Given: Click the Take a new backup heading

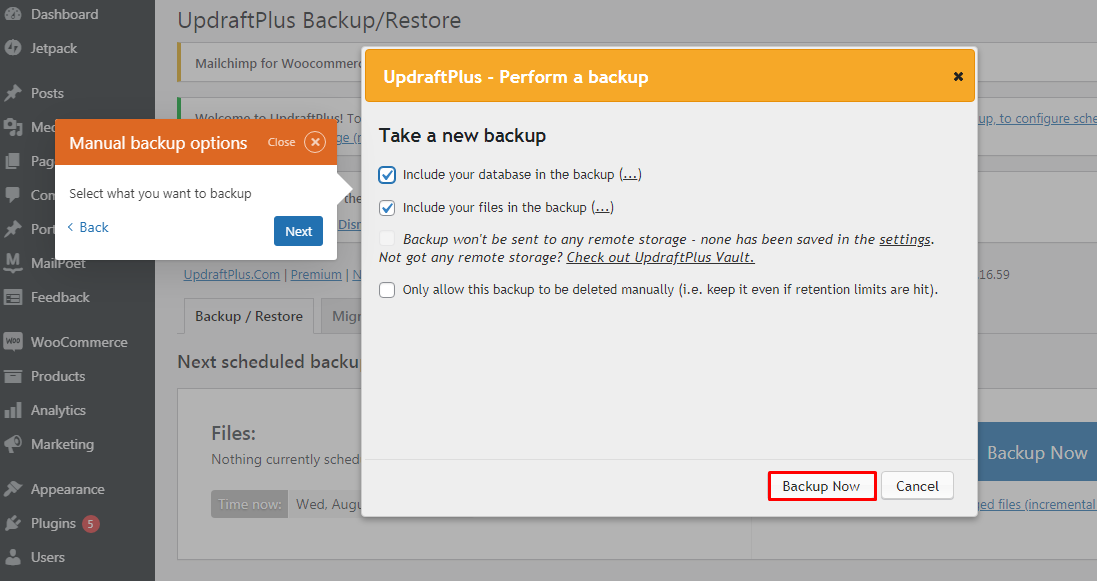Looking at the screenshot, I should 462,136.
